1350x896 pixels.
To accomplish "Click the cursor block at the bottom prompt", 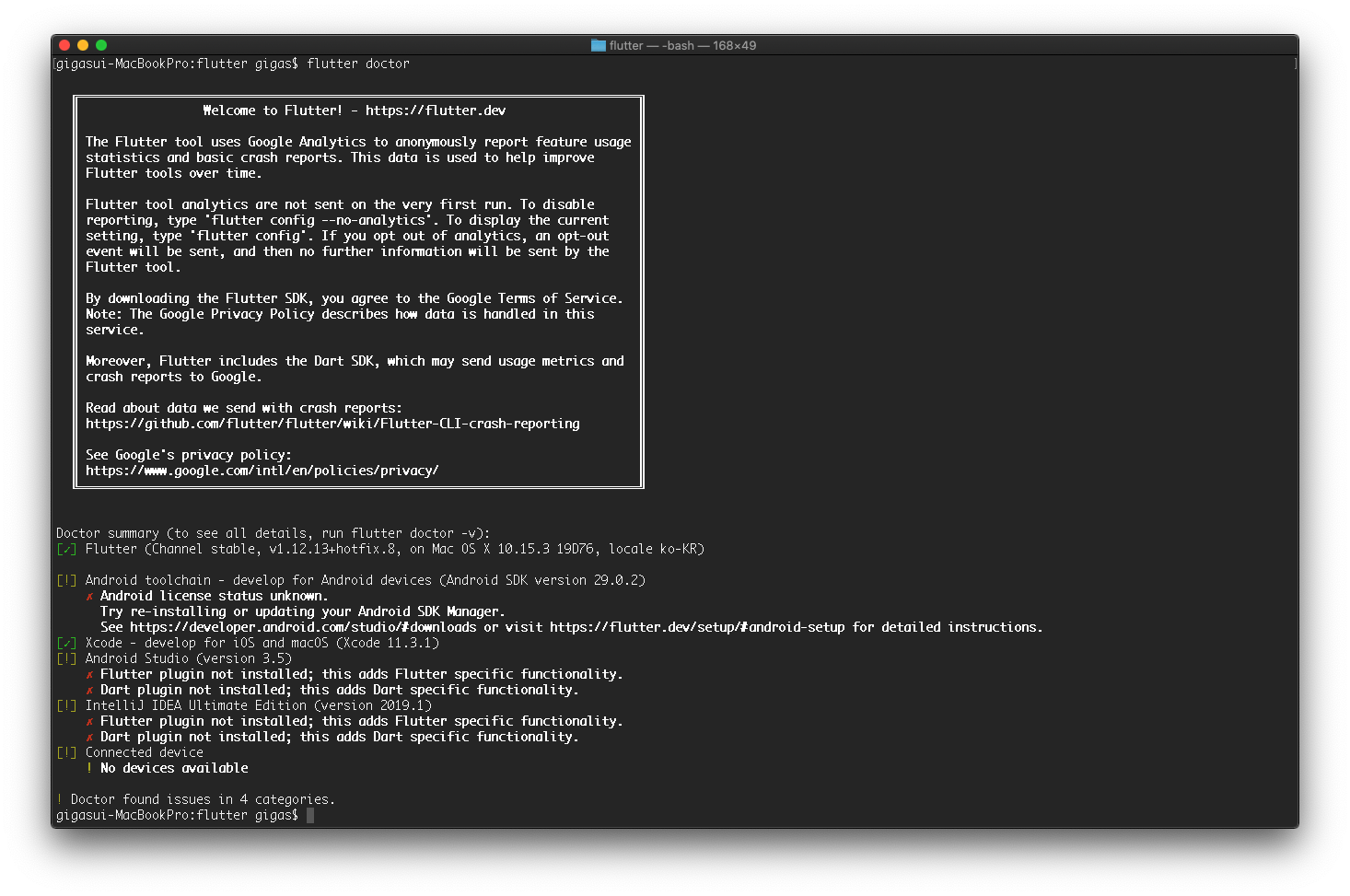I will (x=310, y=815).
